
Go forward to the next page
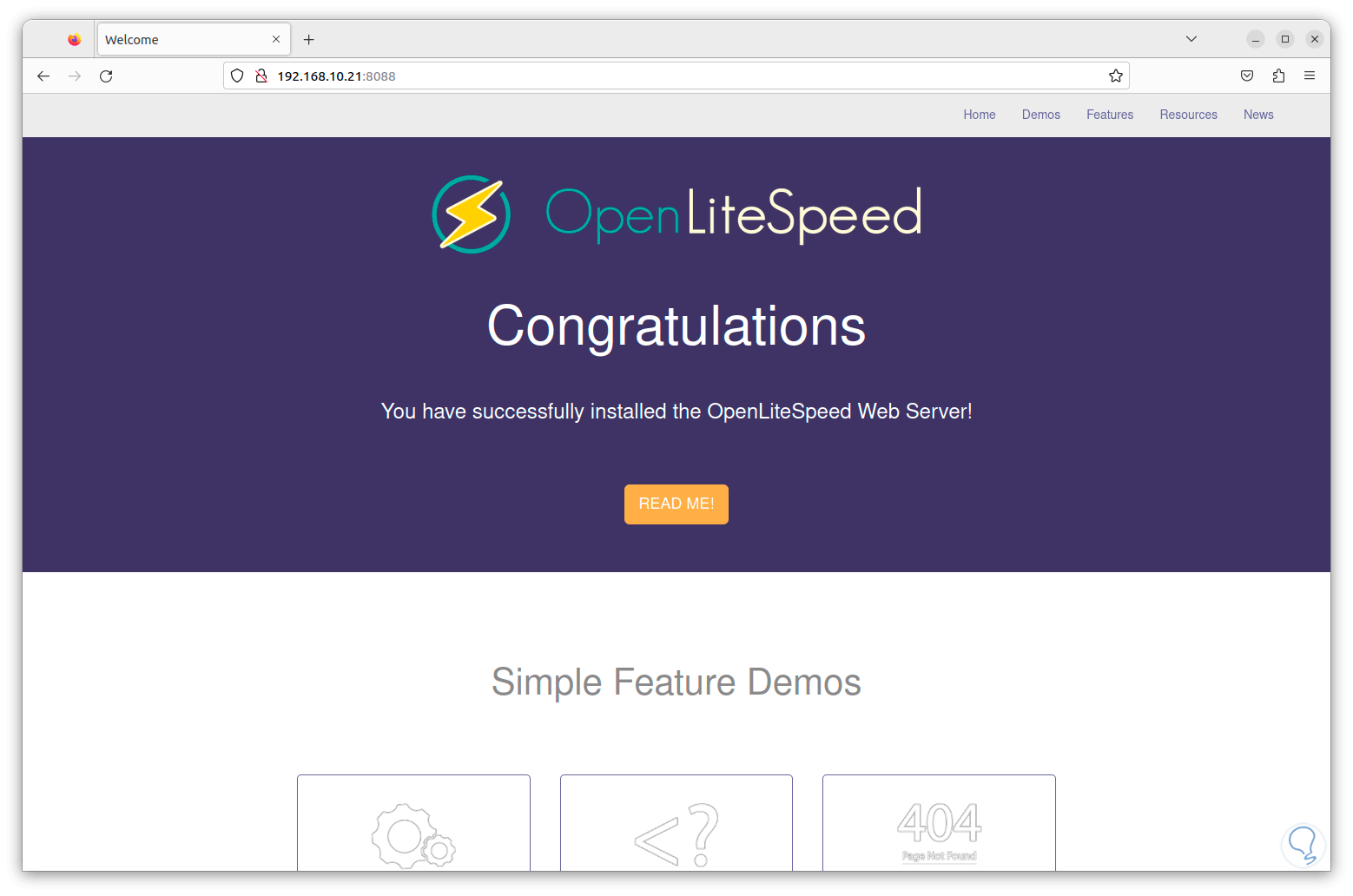tap(75, 76)
